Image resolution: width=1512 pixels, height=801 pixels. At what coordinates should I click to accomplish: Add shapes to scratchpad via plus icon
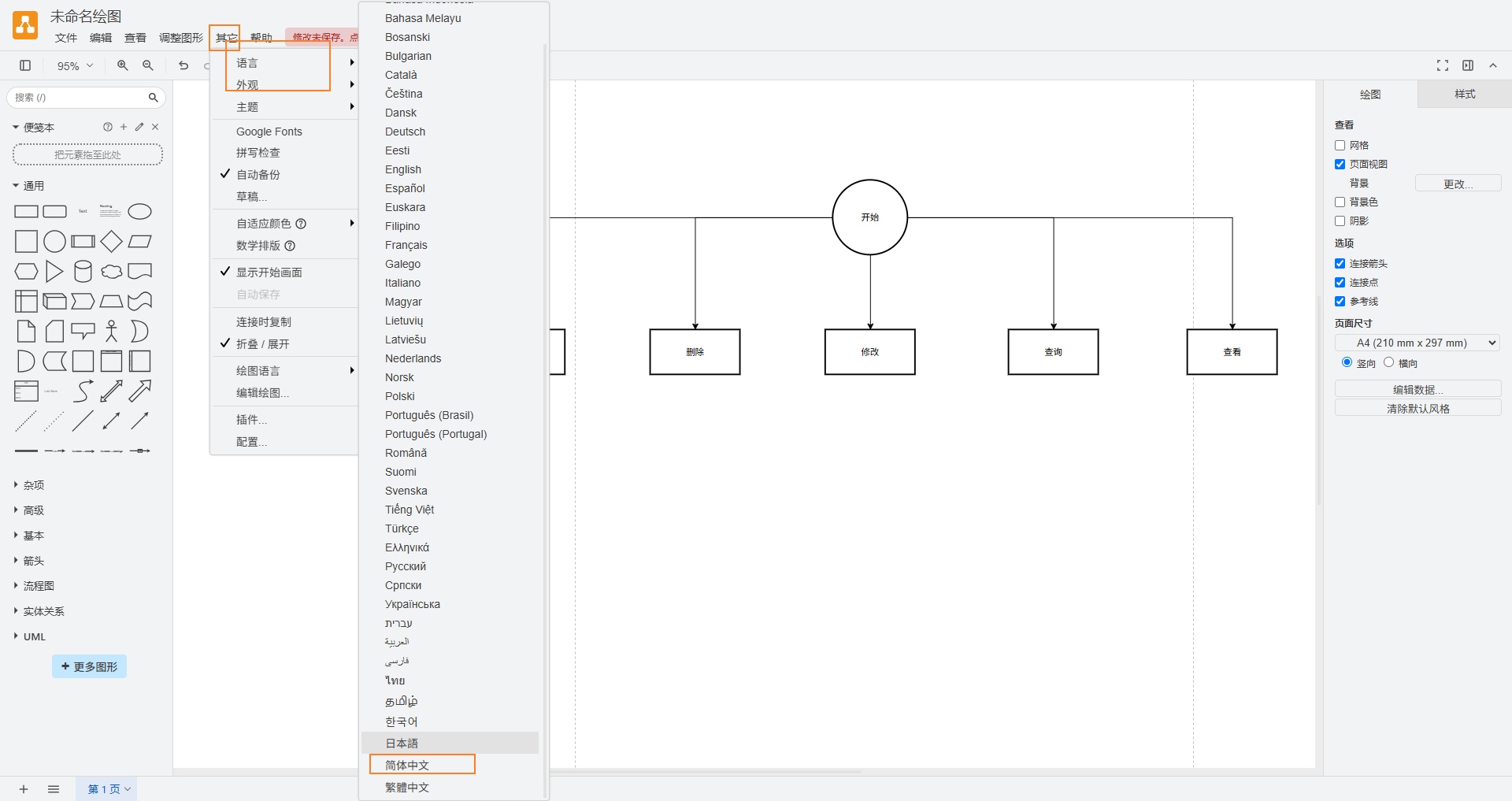pyautogui.click(x=123, y=127)
